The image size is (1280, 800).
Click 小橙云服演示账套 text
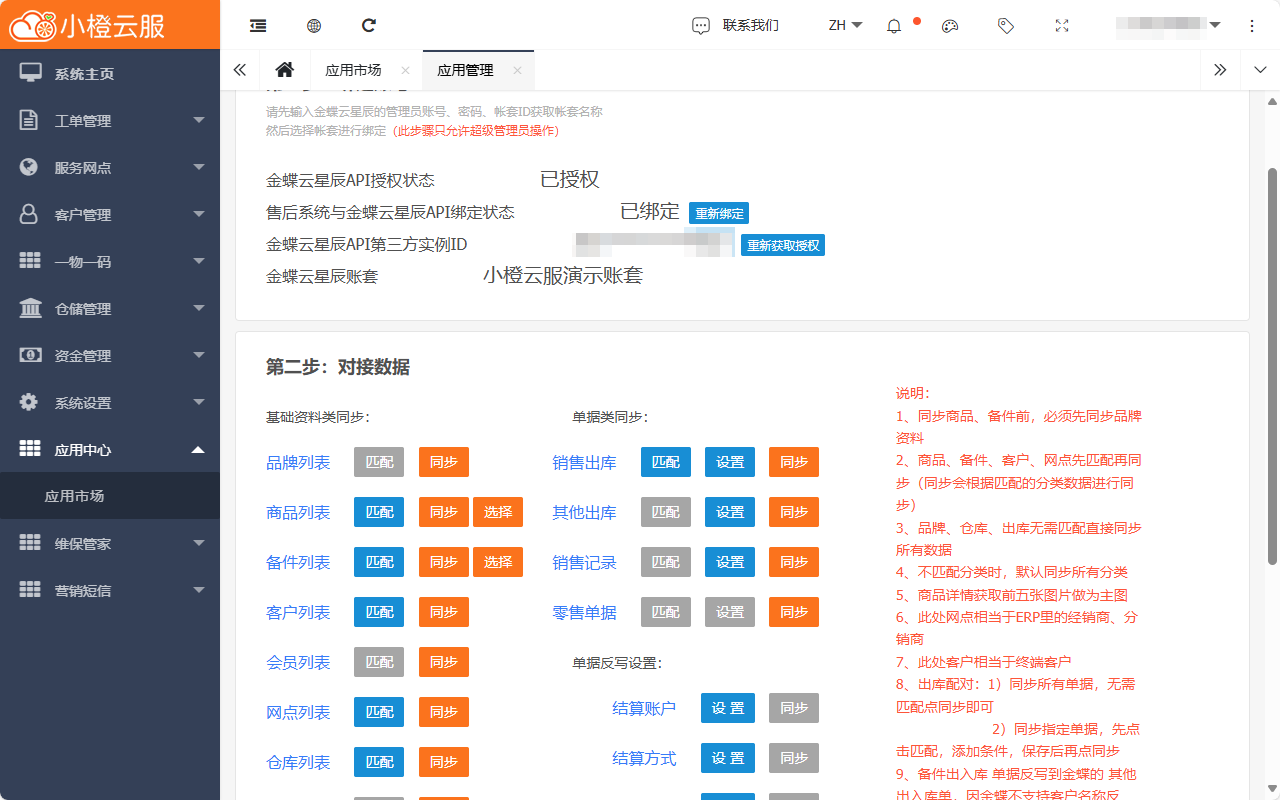563,275
